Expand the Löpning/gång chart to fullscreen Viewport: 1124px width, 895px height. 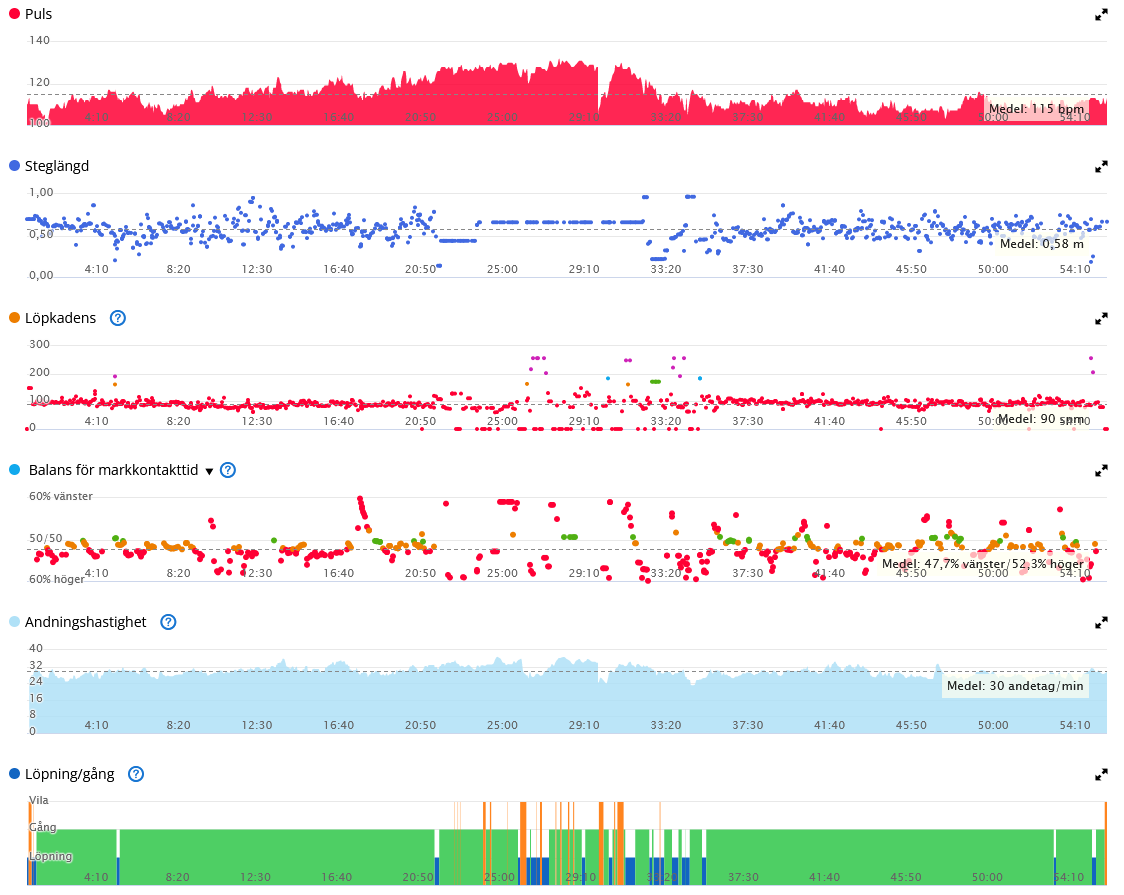(x=1101, y=775)
